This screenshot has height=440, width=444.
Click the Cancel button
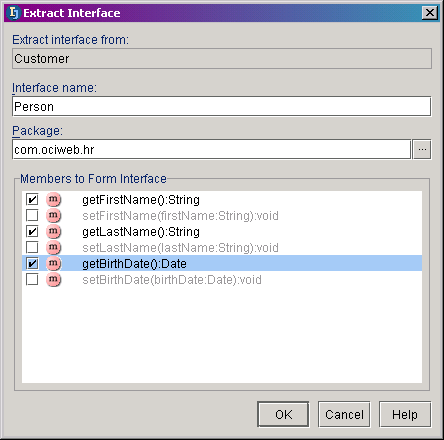point(344,414)
